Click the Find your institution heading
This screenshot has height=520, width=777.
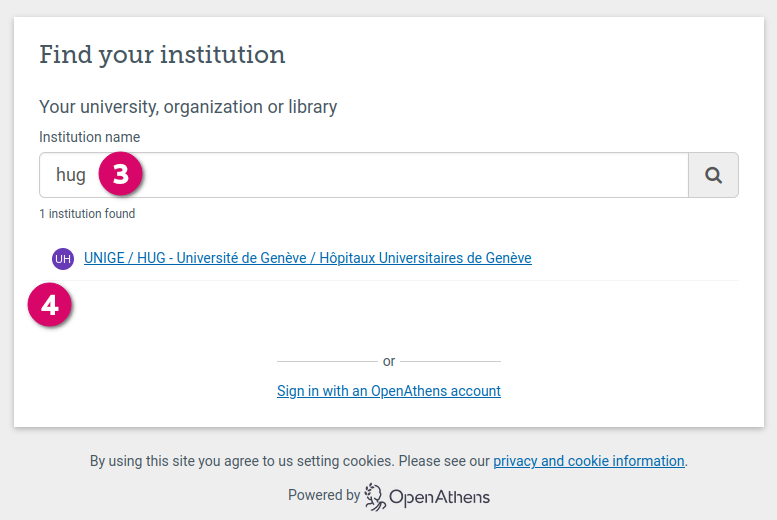pyautogui.click(x=162, y=55)
